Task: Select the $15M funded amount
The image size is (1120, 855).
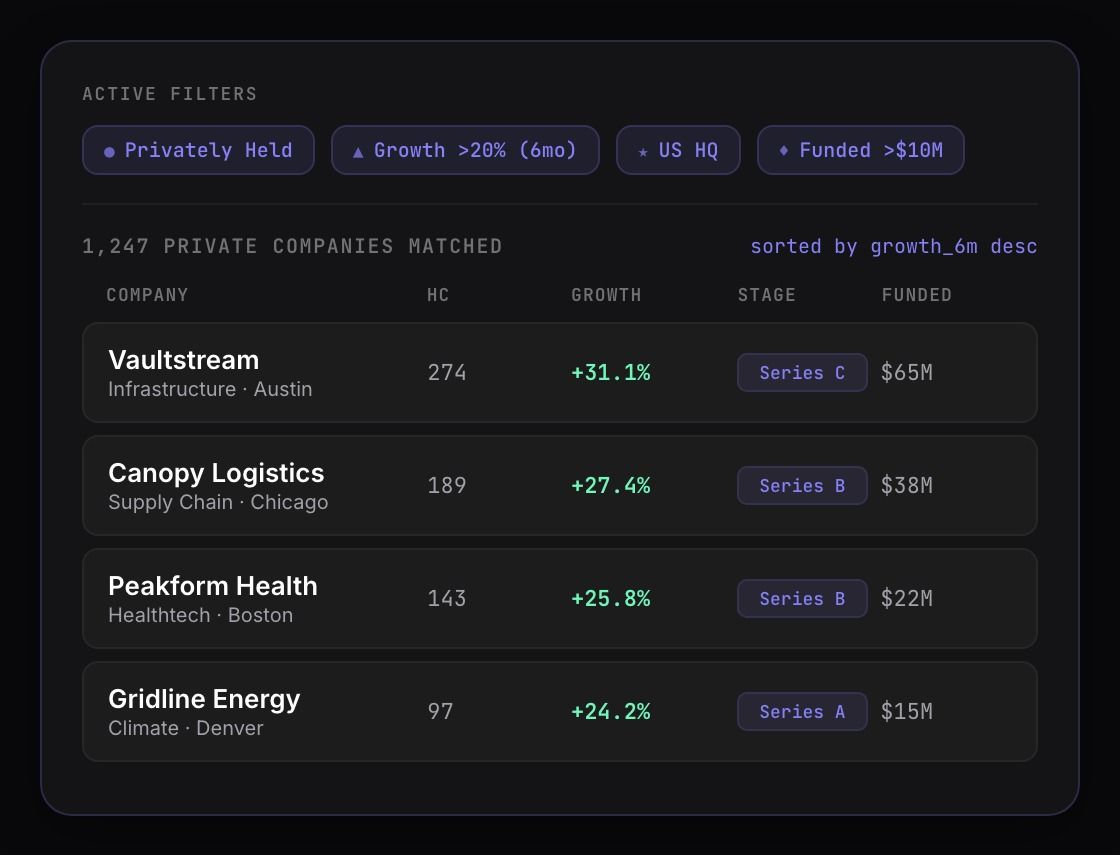Action: (906, 711)
